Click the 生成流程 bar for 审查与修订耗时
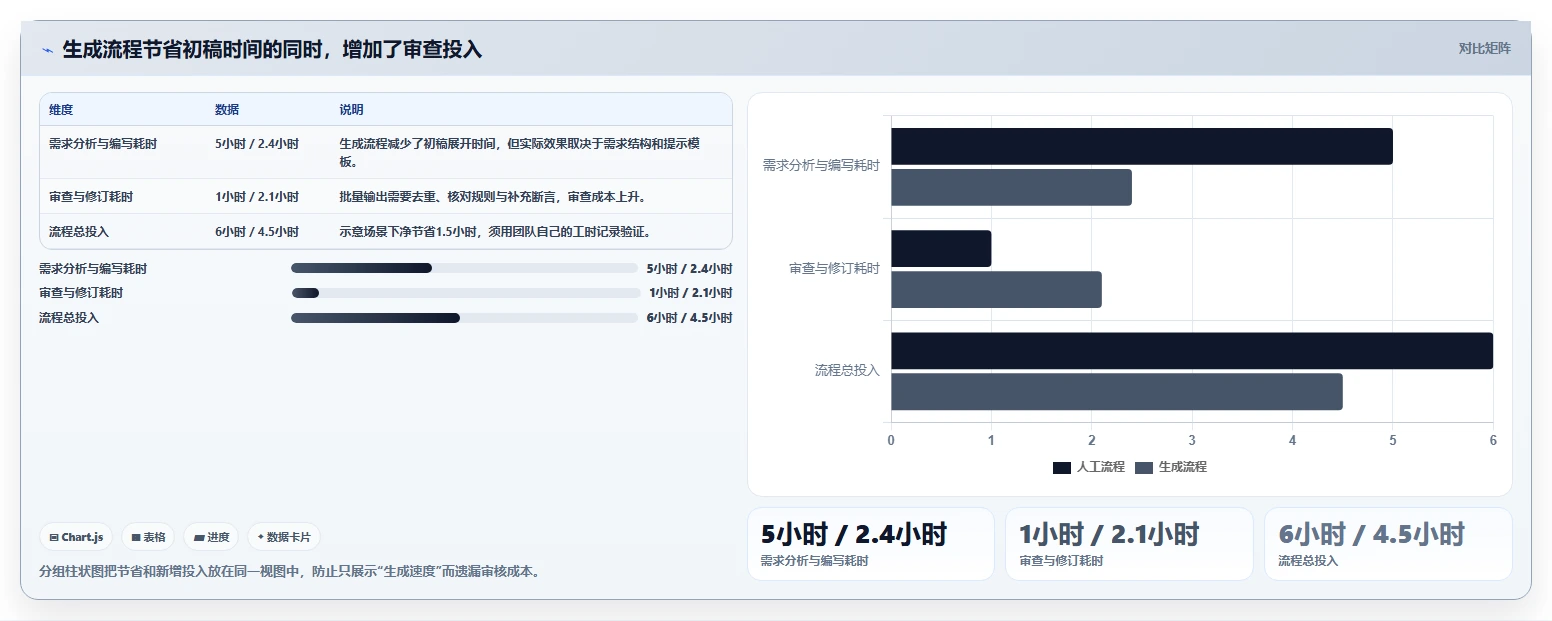1552x621 pixels. pyautogui.click(x=996, y=290)
